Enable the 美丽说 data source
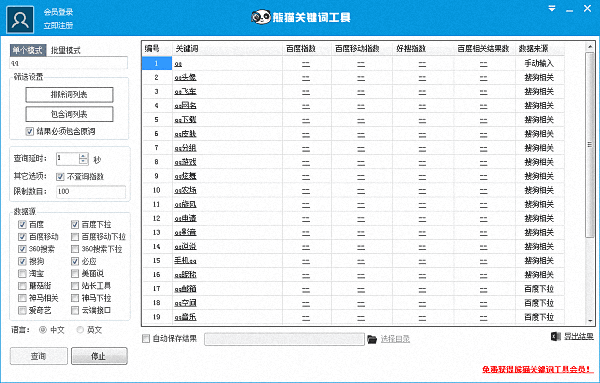This screenshot has width=600, height=383. tap(75, 274)
